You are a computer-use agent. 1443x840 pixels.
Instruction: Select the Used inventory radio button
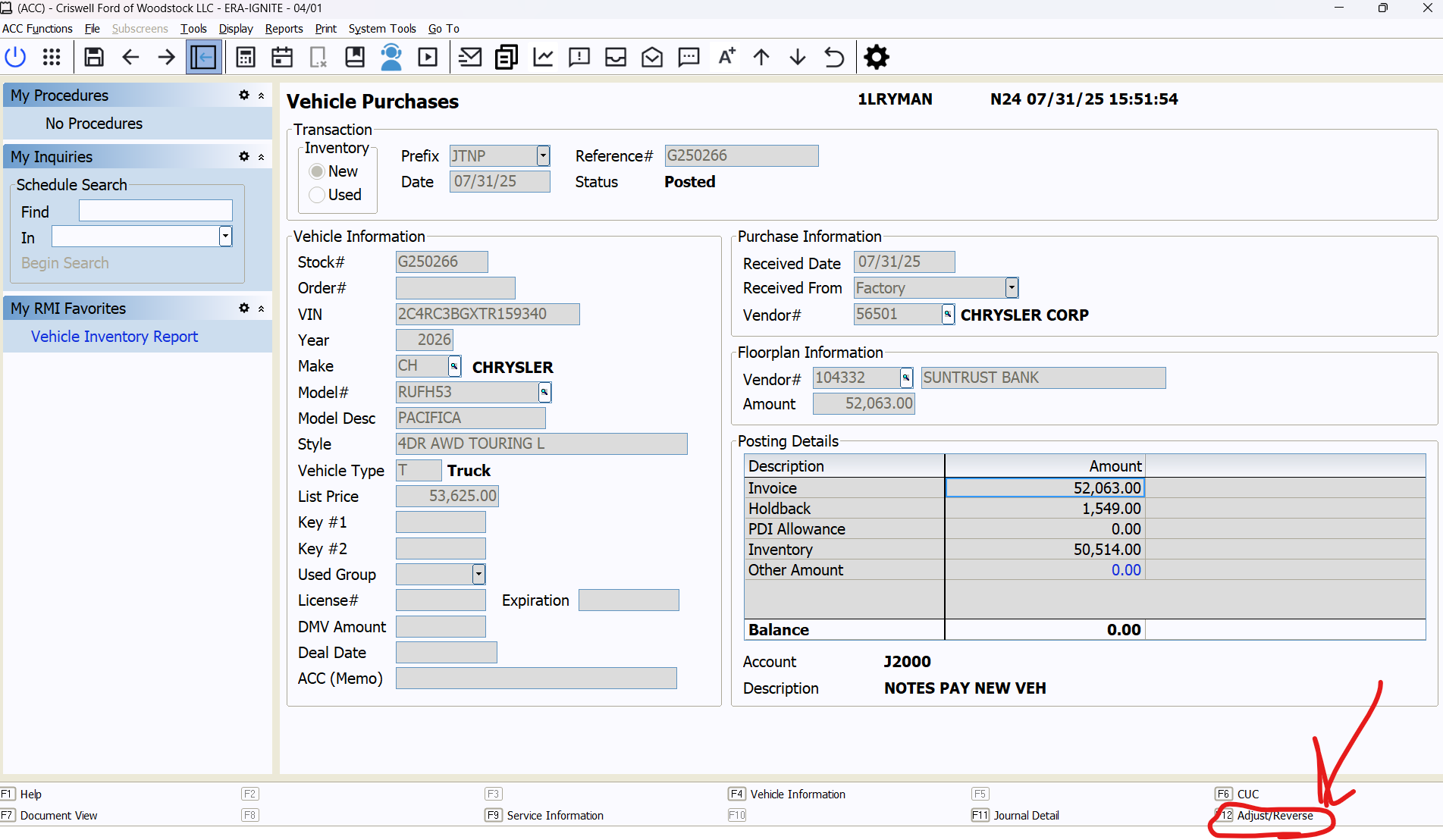[x=317, y=196]
